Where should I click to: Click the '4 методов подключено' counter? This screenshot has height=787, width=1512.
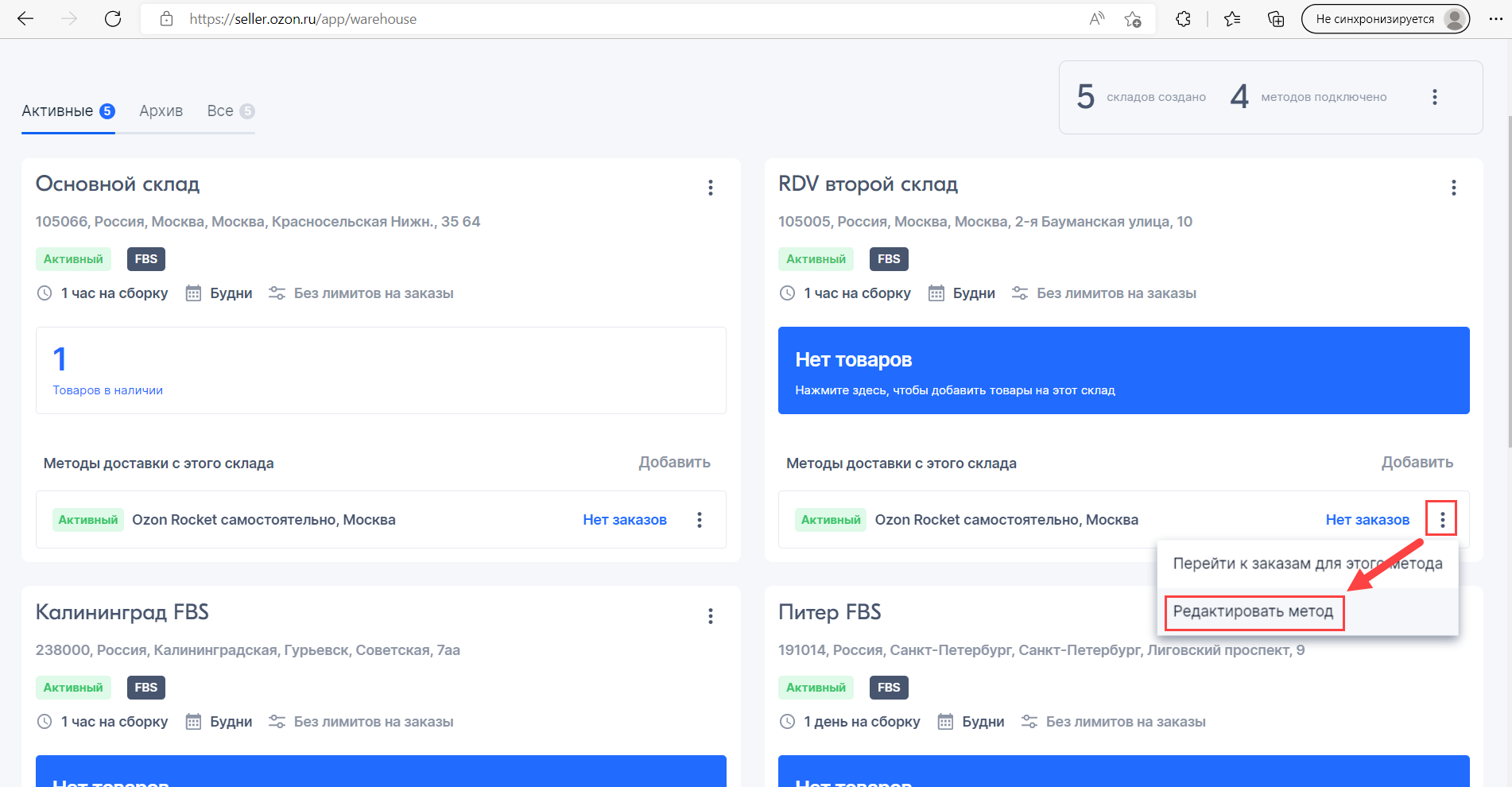1308,97
